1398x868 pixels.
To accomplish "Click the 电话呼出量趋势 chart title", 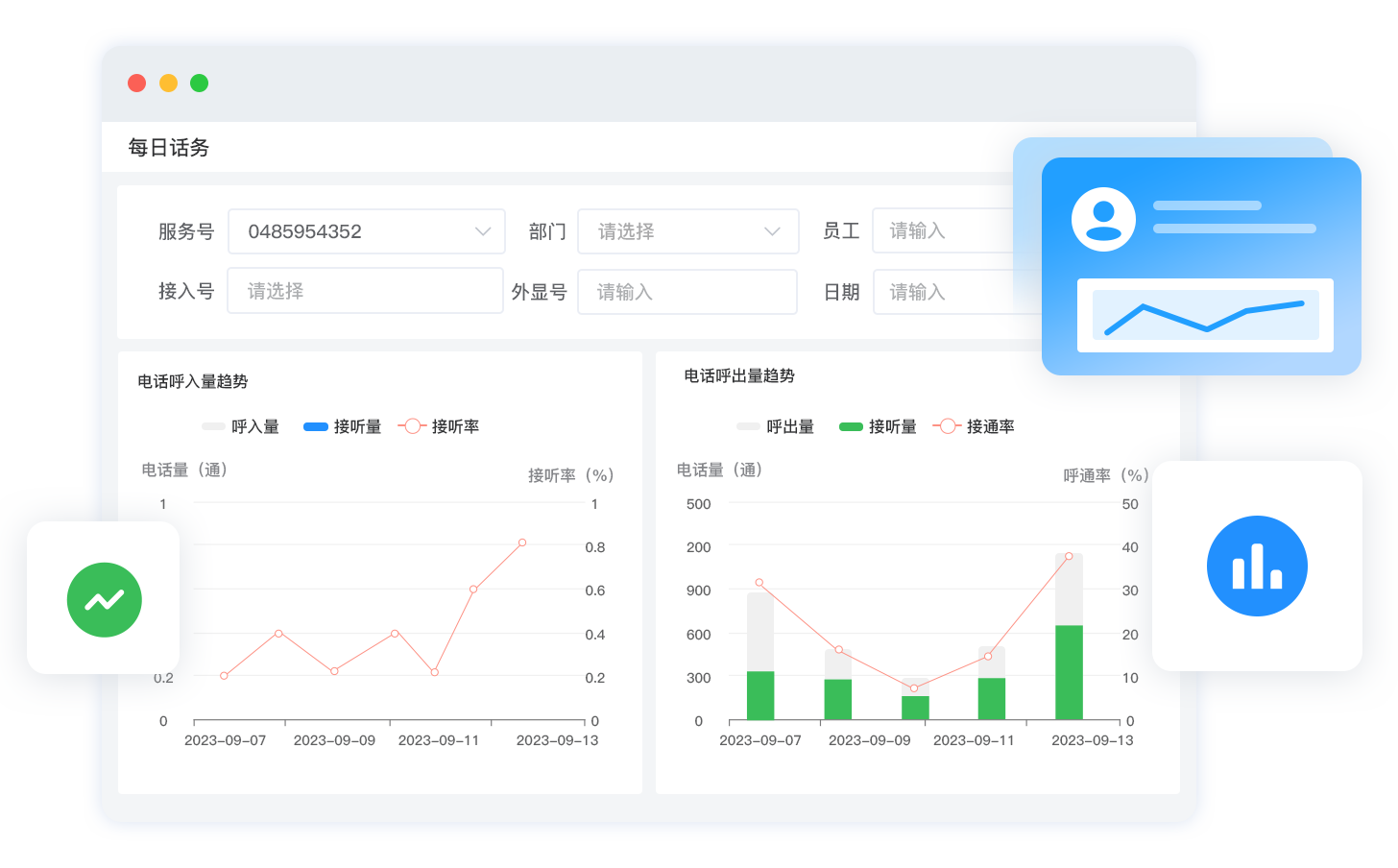I will (x=739, y=375).
